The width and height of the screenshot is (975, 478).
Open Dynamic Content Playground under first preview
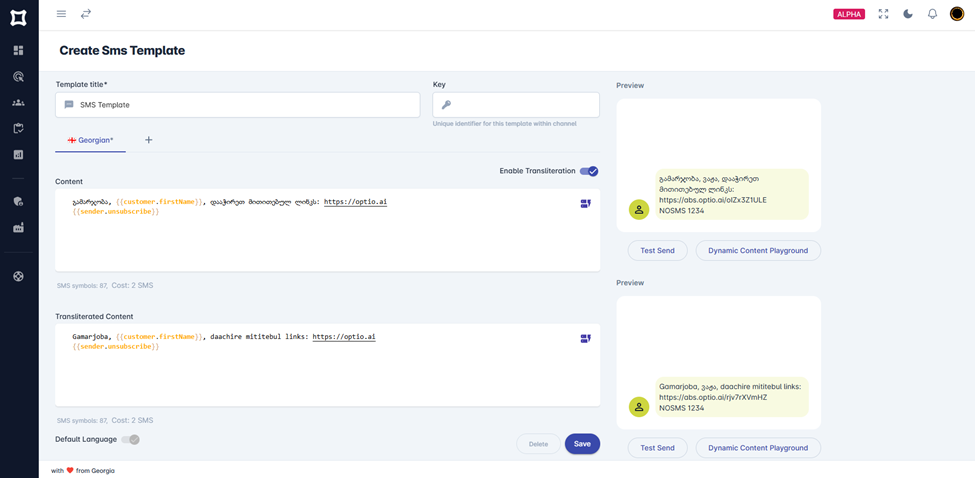point(758,250)
